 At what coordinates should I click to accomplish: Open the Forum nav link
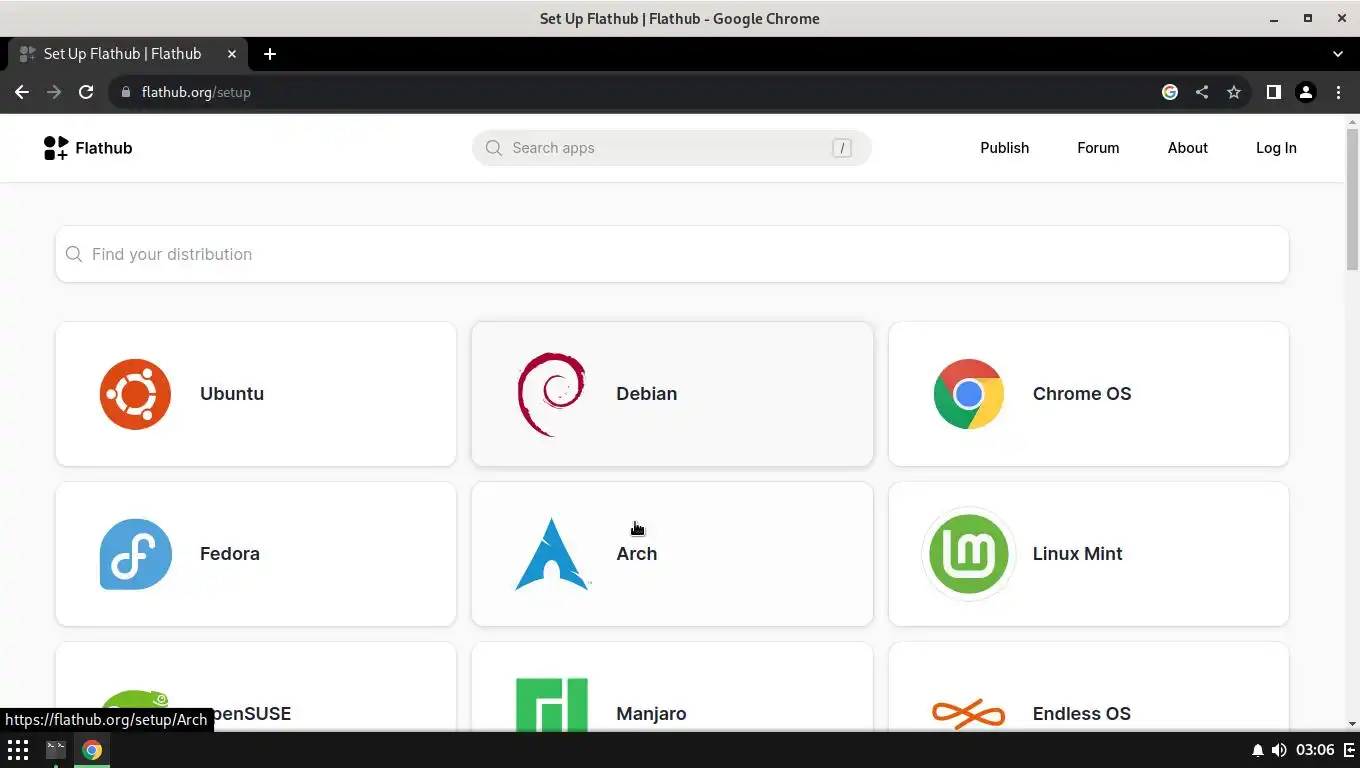1098,148
